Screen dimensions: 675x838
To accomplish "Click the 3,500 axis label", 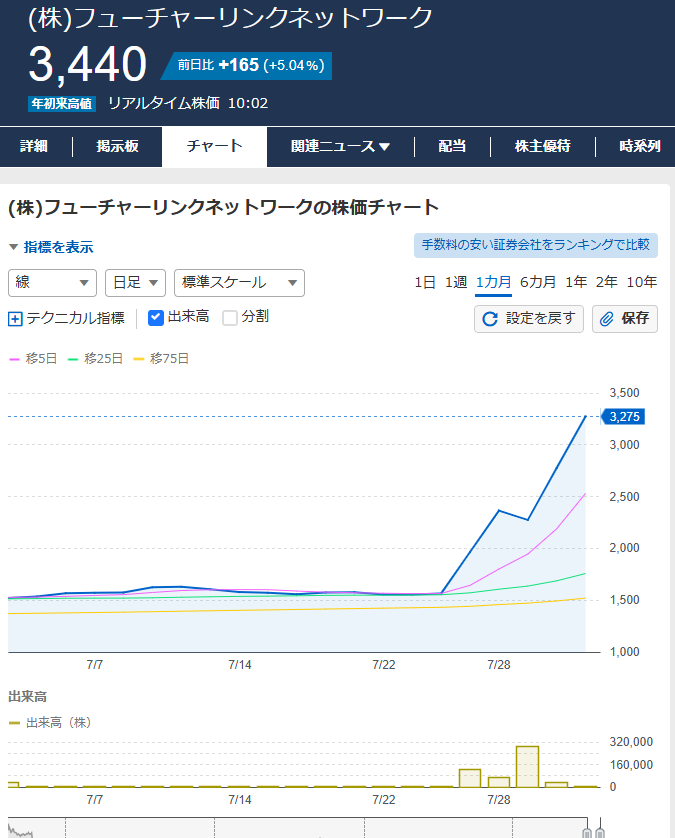I will coord(624,393).
